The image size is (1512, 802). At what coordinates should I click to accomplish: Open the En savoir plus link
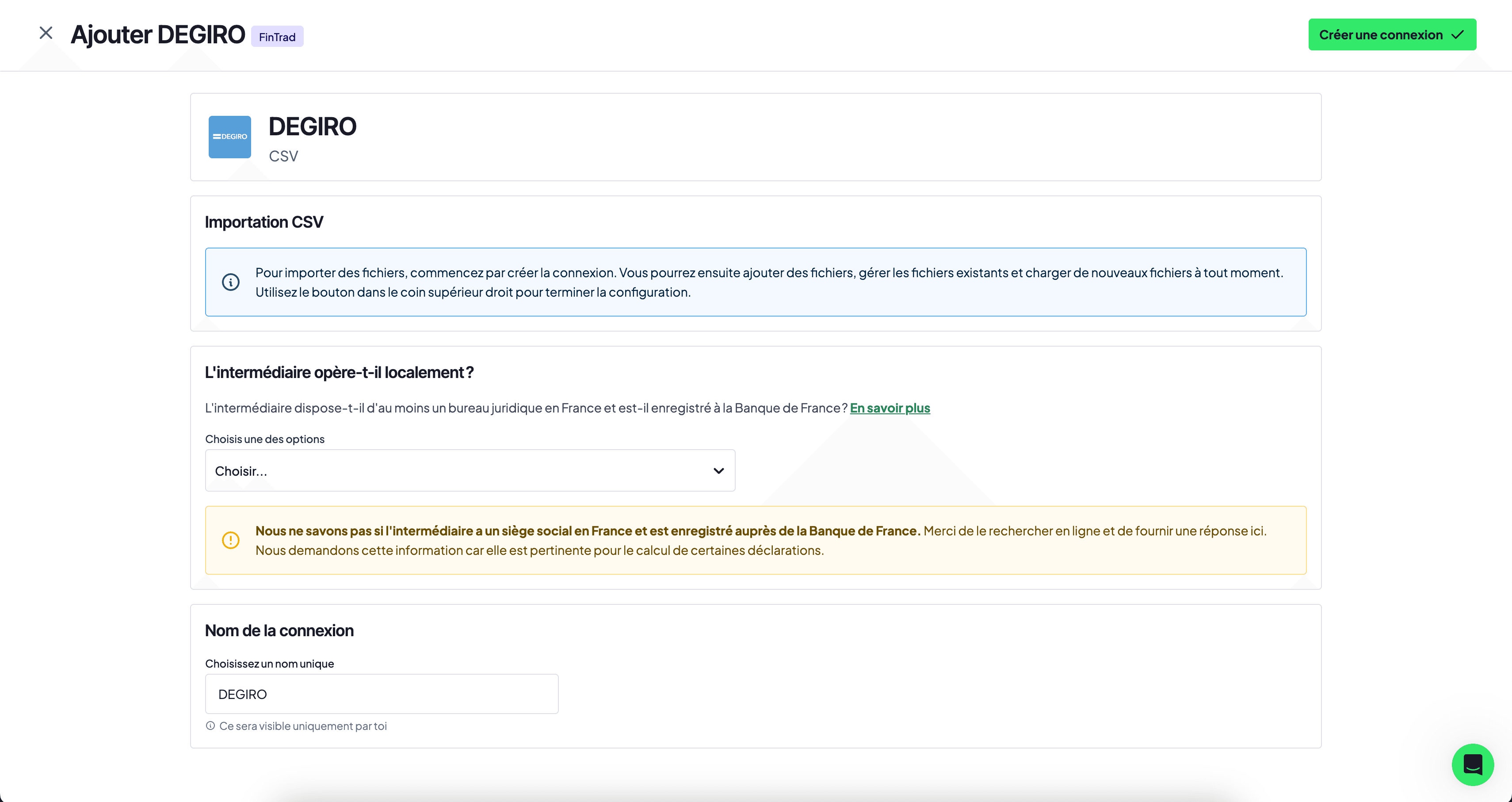pyautogui.click(x=890, y=408)
